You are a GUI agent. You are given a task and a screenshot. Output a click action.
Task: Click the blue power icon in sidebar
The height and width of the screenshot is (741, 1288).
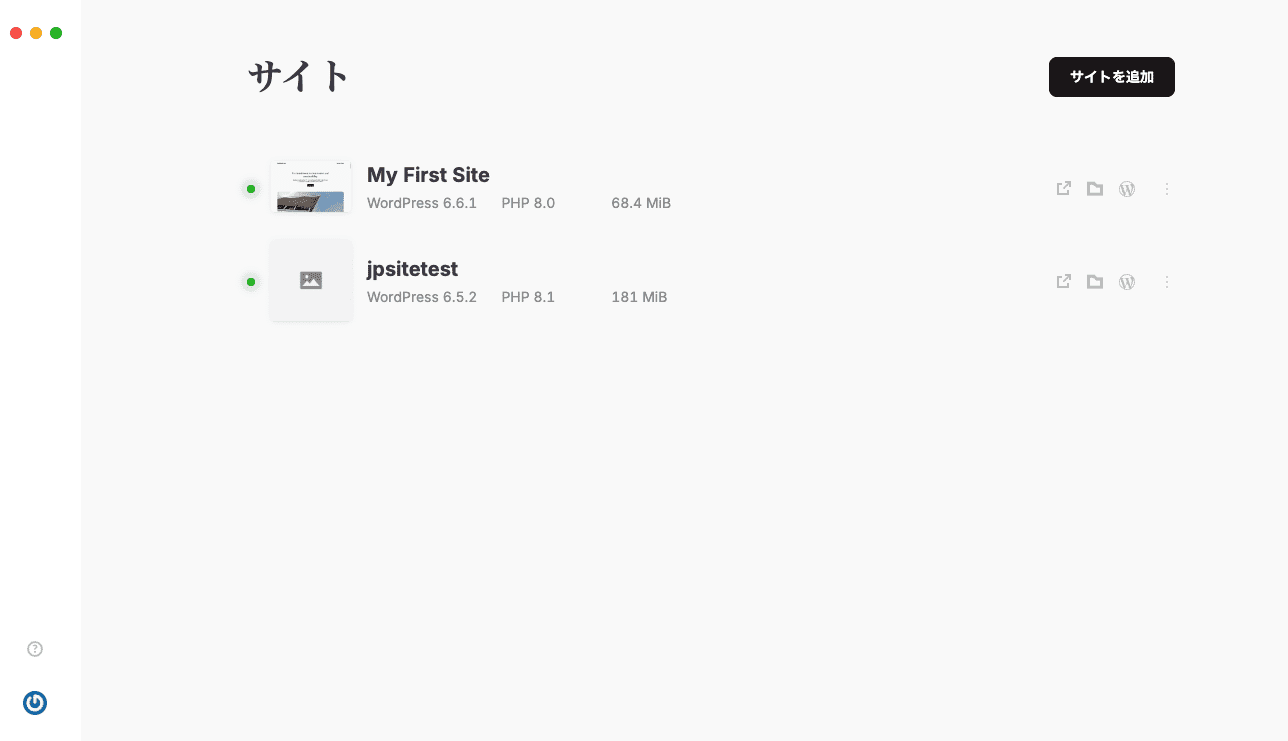click(x=35, y=703)
